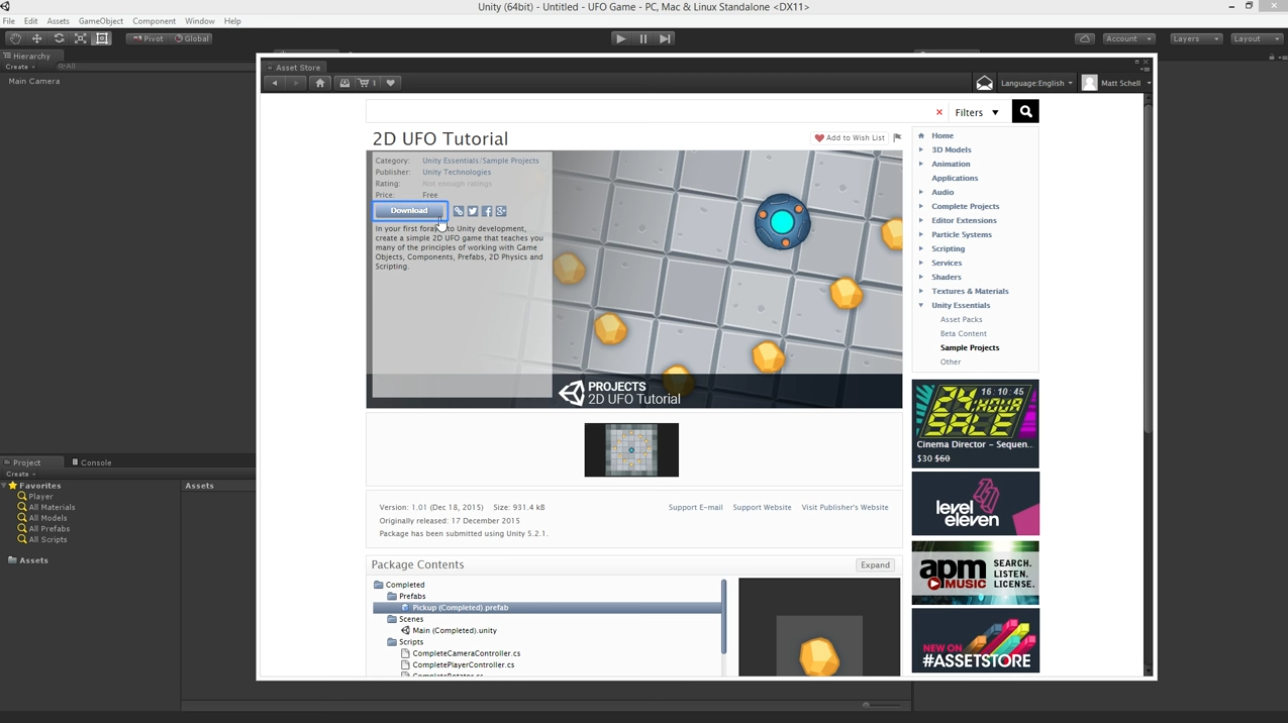The width and height of the screenshot is (1288, 723).
Task: Go to the Asset Store home page
Action: [320, 83]
